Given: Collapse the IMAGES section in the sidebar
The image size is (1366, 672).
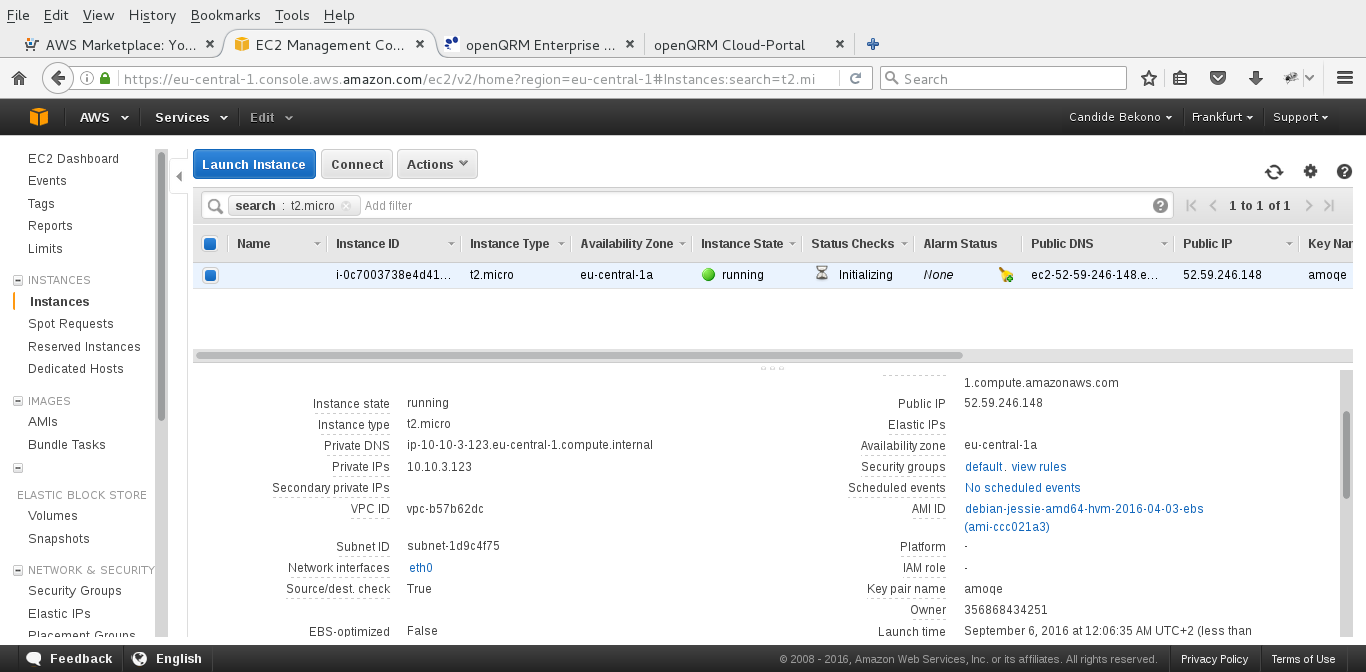Looking at the screenshot, I should pos(17,401).
